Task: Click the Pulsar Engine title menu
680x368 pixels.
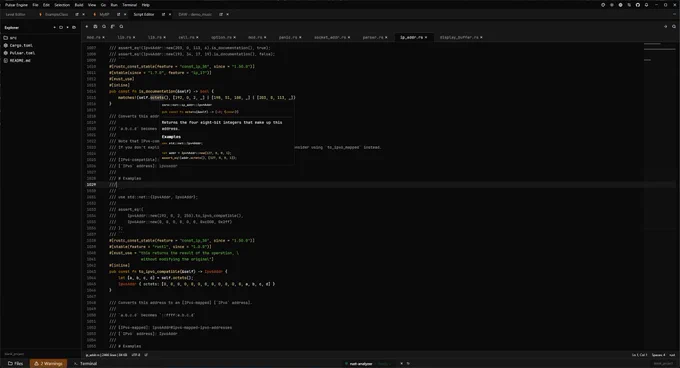Action: click(x=16, y=5)
